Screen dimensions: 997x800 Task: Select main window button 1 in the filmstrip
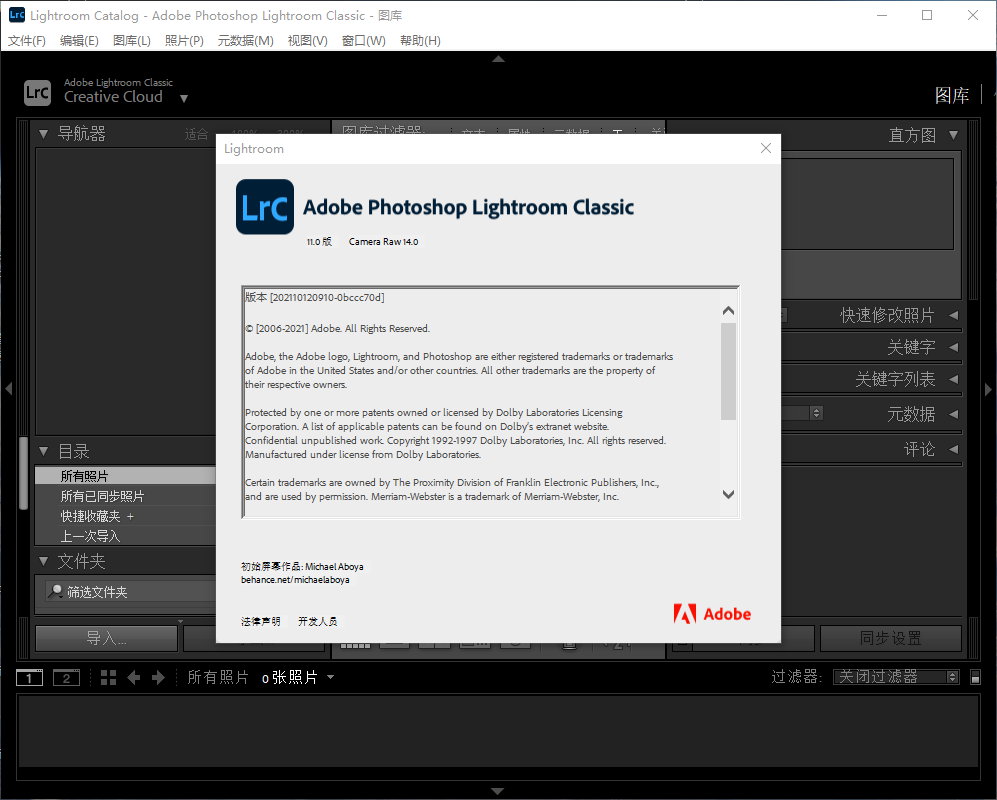coord(29,678)
